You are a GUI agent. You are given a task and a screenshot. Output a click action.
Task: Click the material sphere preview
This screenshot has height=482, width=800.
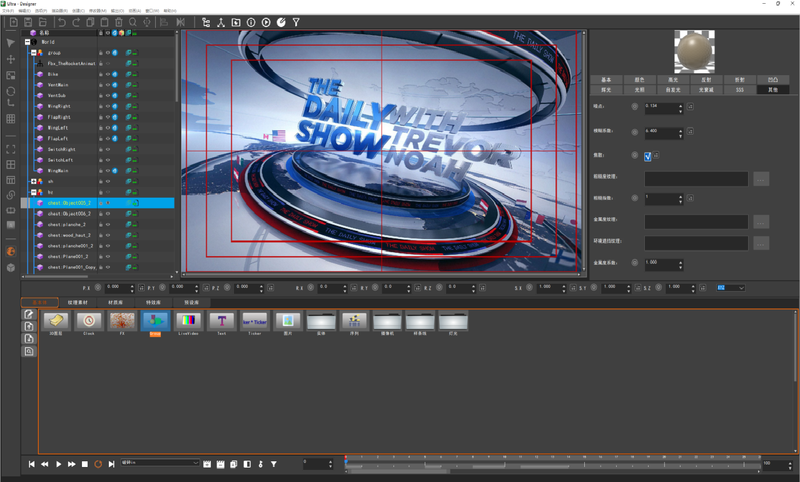(x=694, y=51)
